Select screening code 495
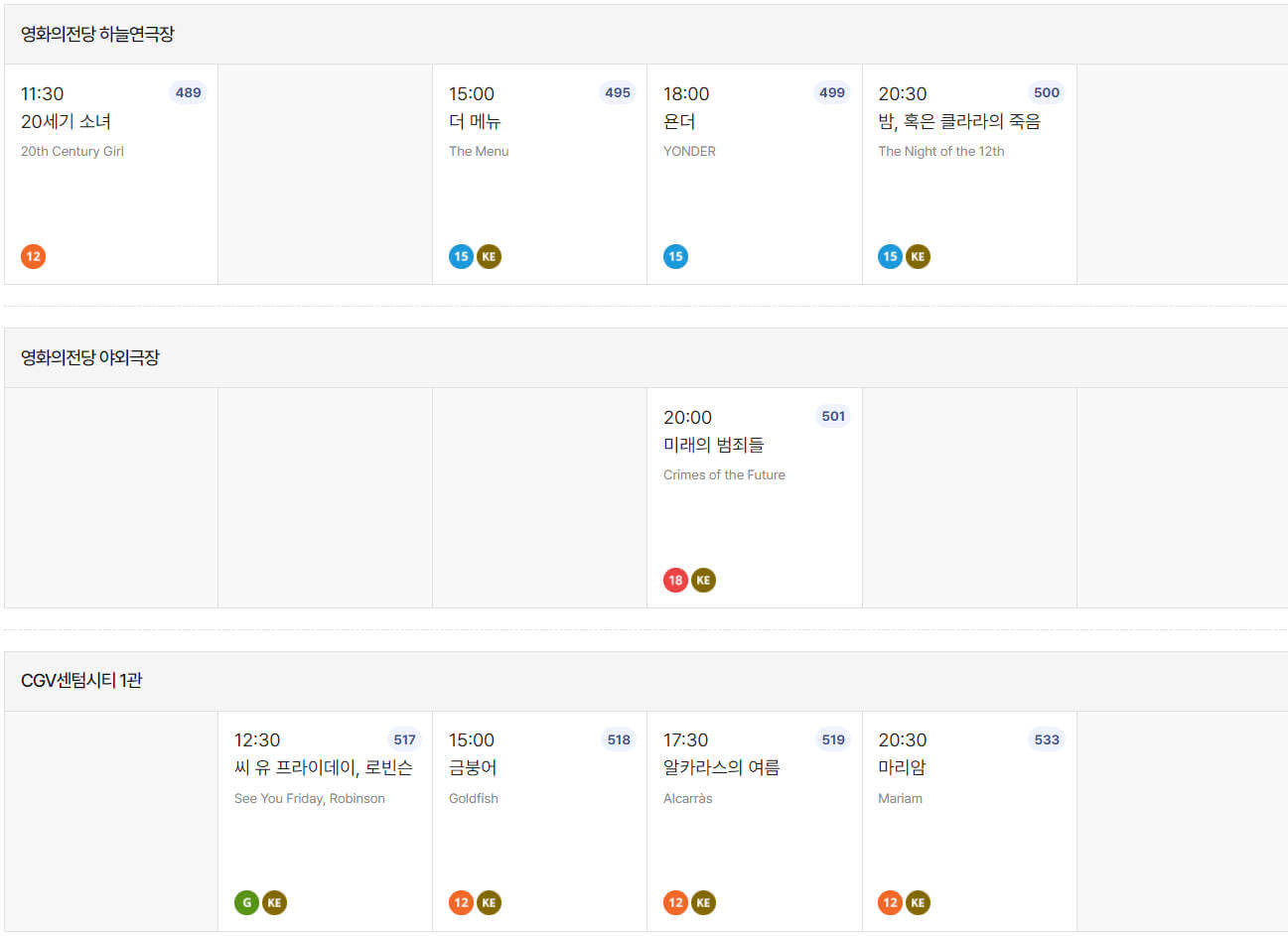 [x=618, y=92]
